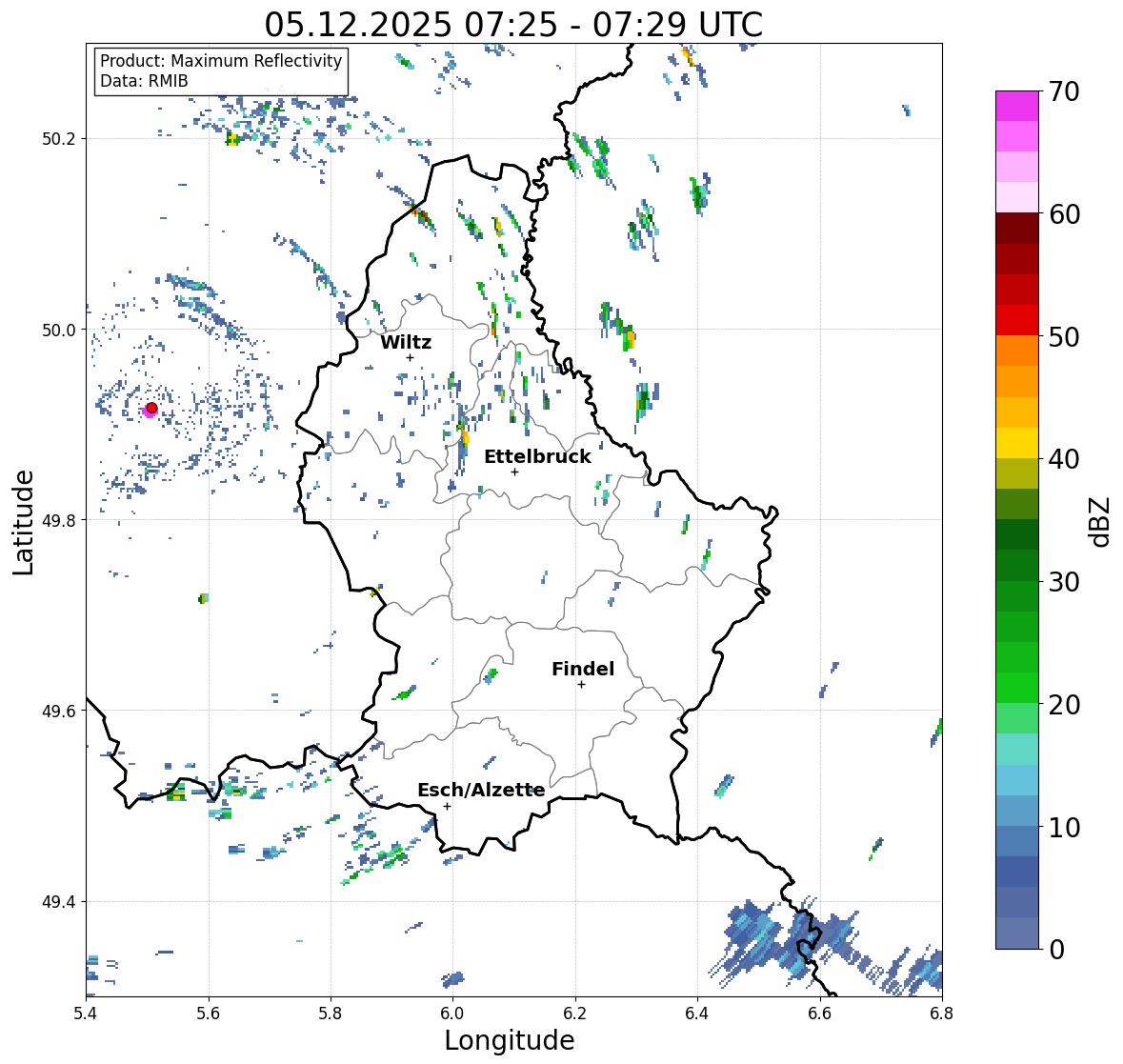Click the plus marker below Findel
Screen dimensions: 1123x1064
coord(581,685)
